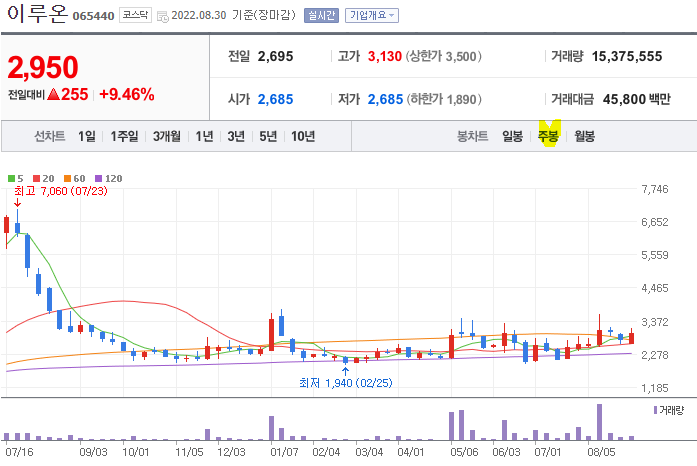
Task: Switch to 일봉 candle chart
Action: 512,136
